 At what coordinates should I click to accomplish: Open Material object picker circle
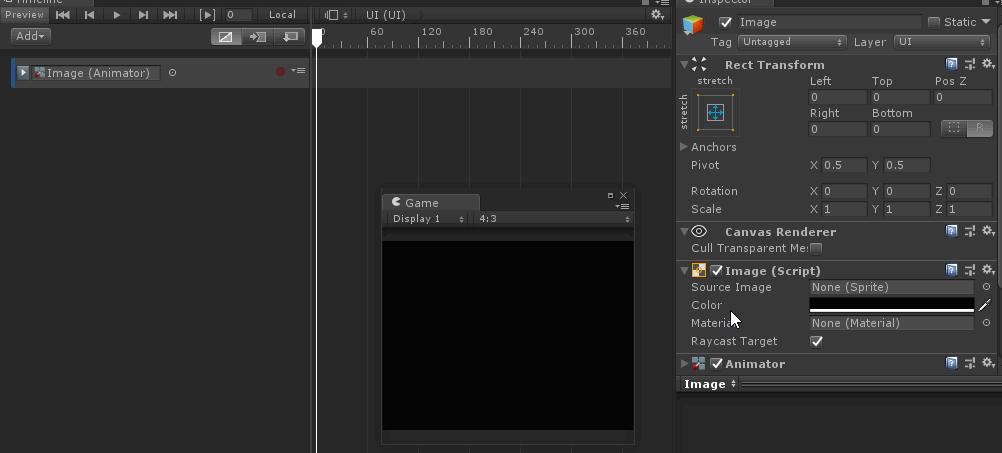click(x=986, y=323)
